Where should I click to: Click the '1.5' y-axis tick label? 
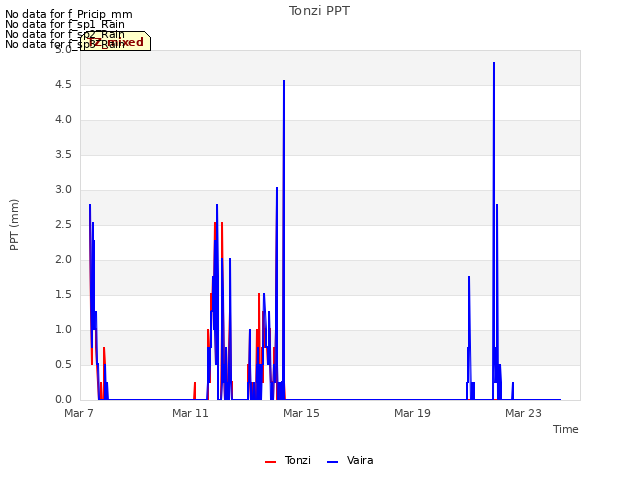63,295
